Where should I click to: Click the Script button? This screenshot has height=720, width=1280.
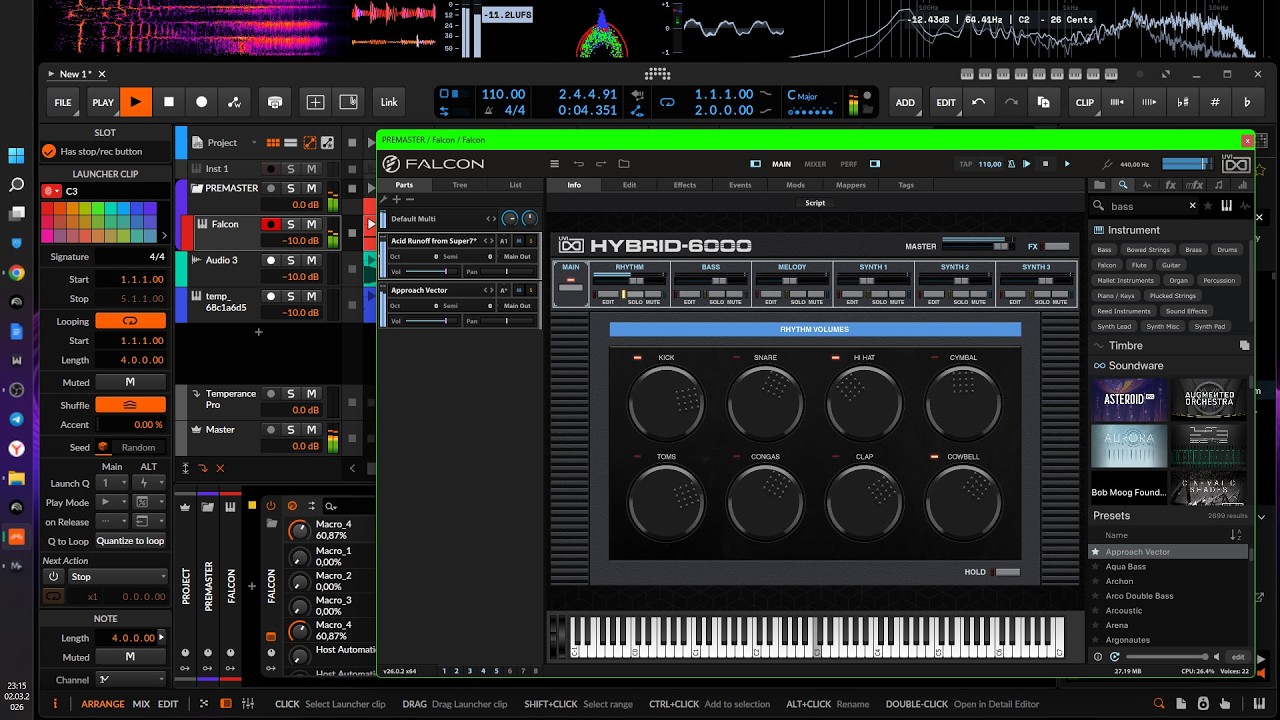(815, 203)
